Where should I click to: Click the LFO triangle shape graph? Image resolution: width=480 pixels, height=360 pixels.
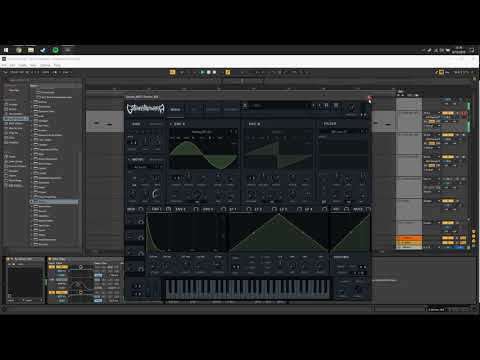click(x=279, y=233)
